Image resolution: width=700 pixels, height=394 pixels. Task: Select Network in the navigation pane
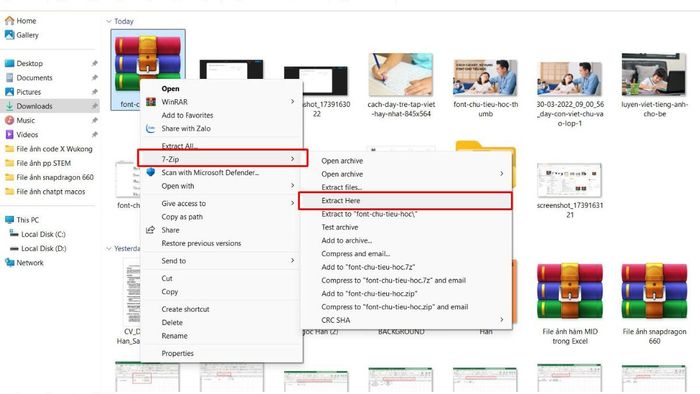pyautogui.click(x=30, y=263)
